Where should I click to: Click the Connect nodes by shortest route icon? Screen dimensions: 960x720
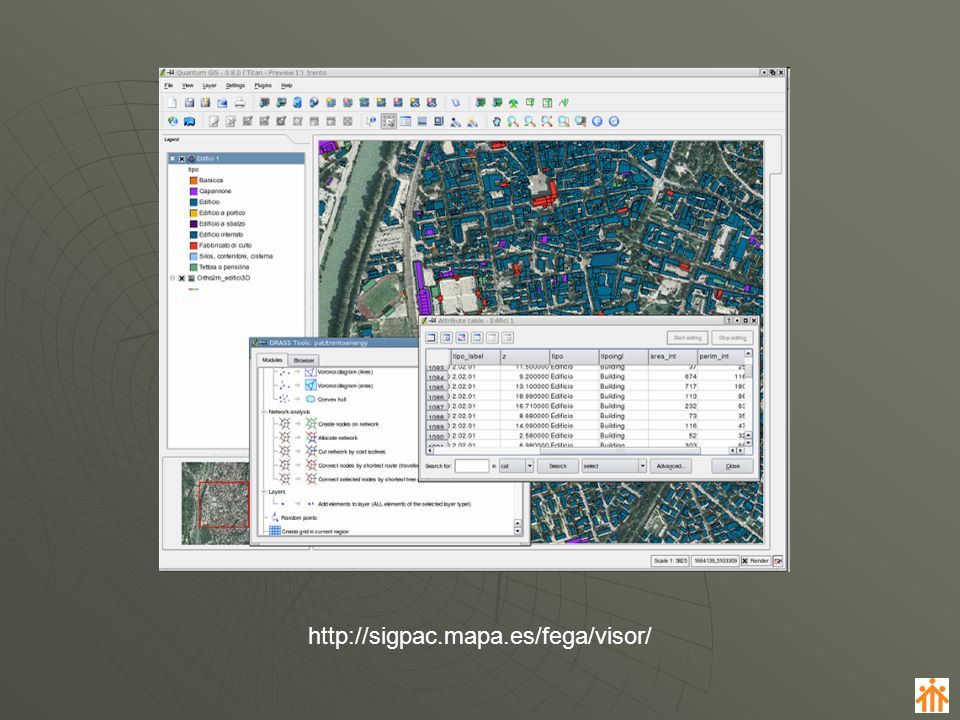click(x=311, y=465)
